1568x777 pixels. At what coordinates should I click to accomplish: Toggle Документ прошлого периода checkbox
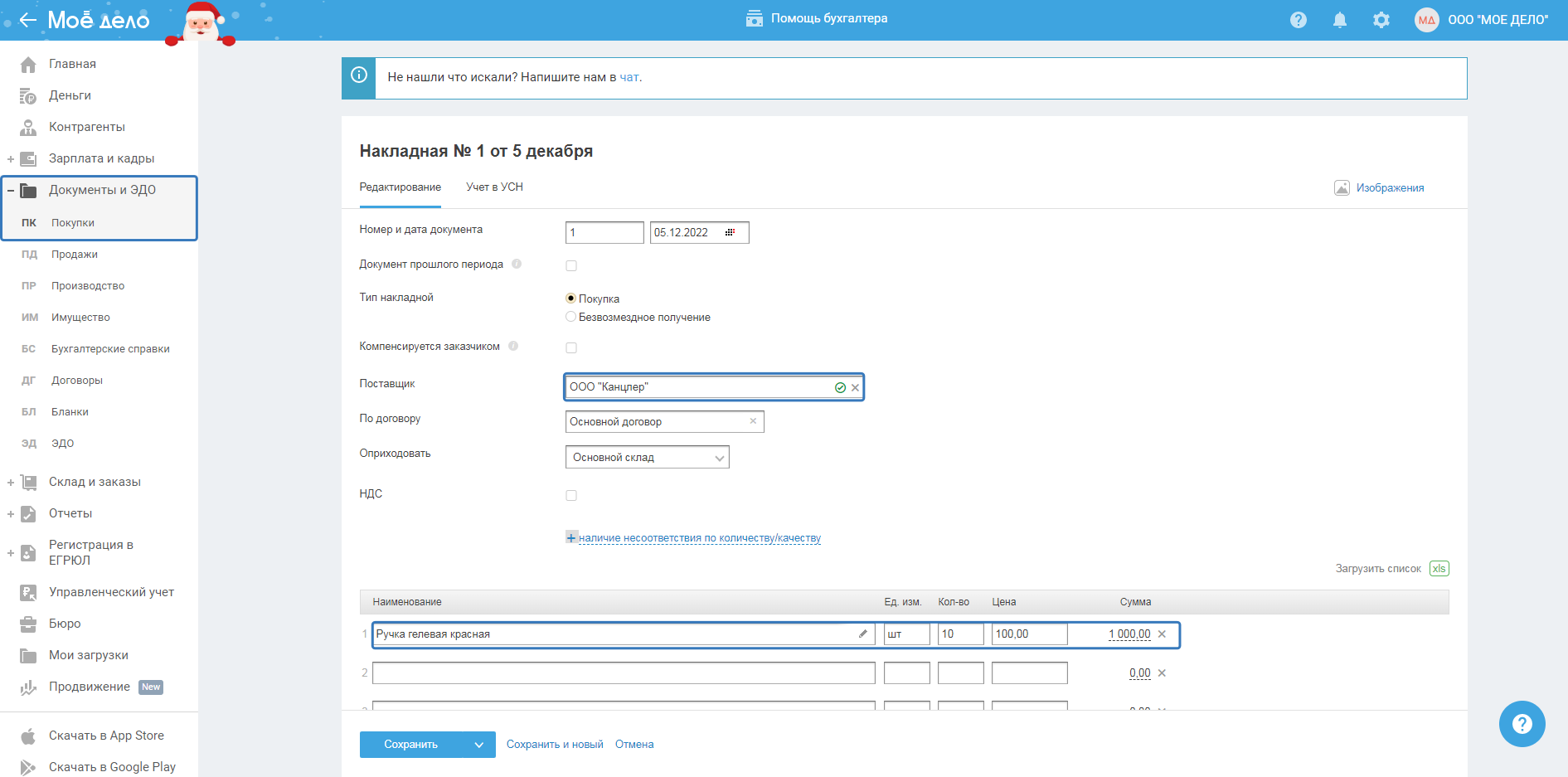571,265
